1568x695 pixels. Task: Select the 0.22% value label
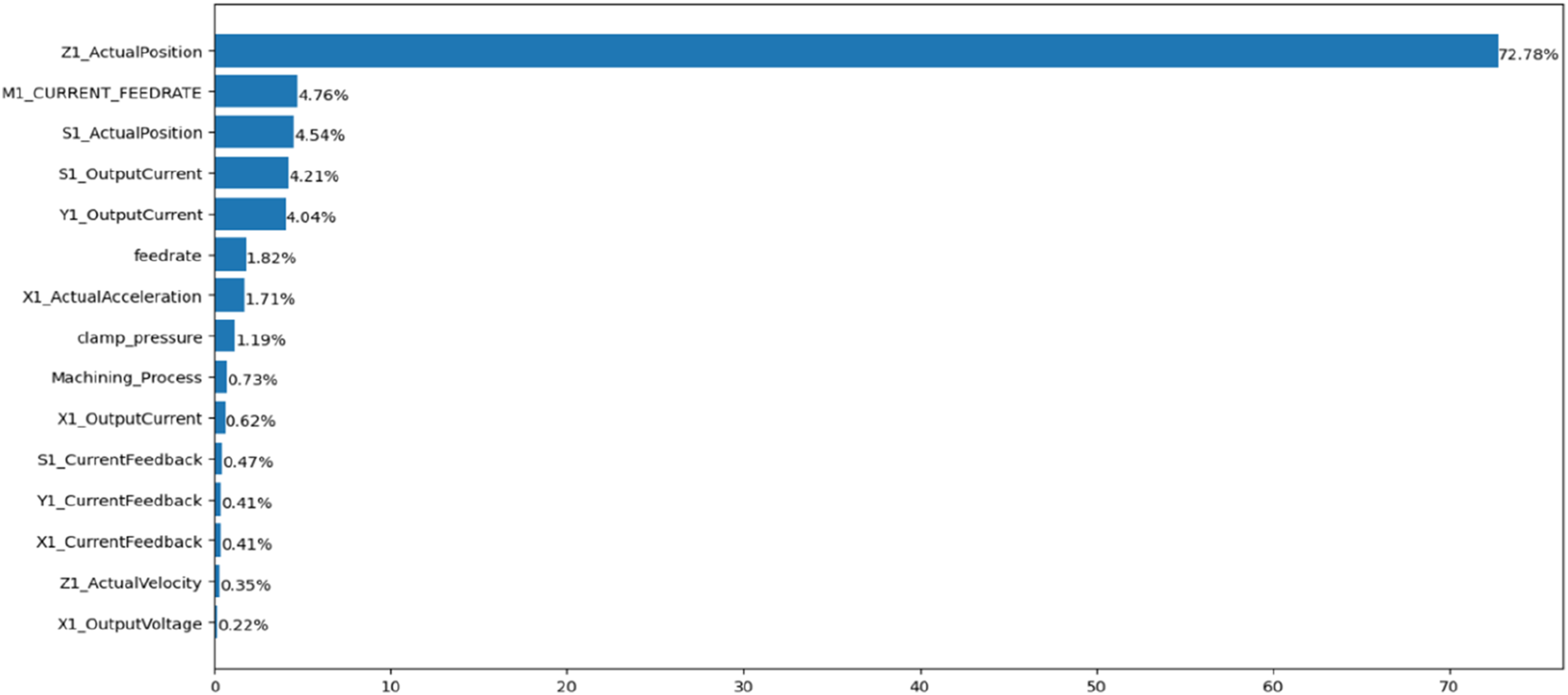pos(243,625)
